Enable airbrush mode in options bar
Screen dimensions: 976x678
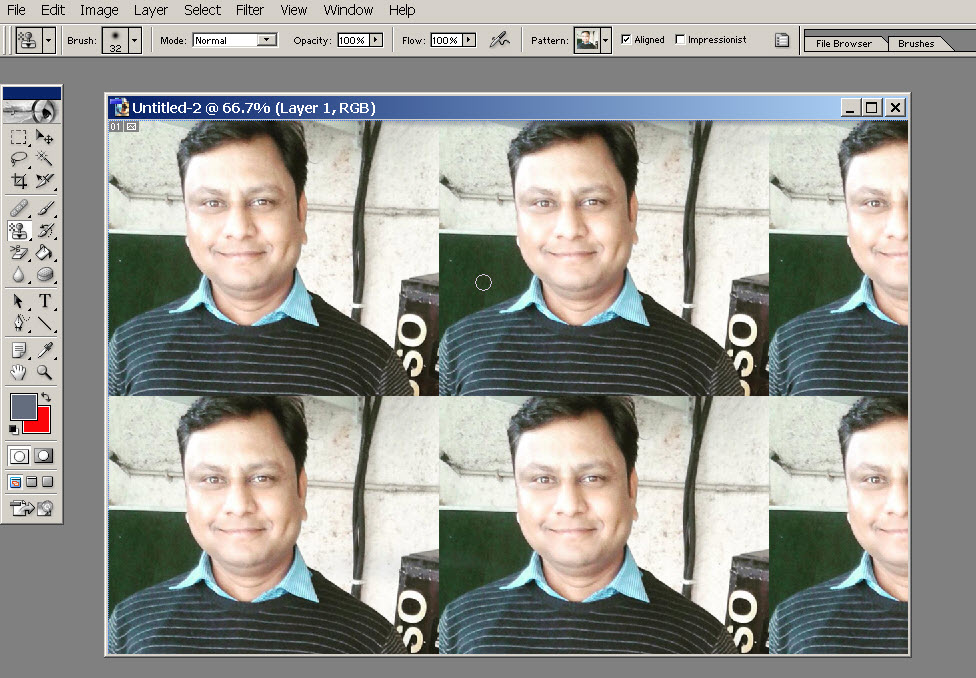tap(500, 39)
